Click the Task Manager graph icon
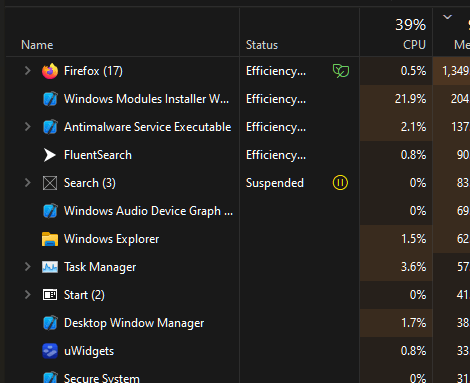The width and height of the screenshot is (470, 383). 50,267
